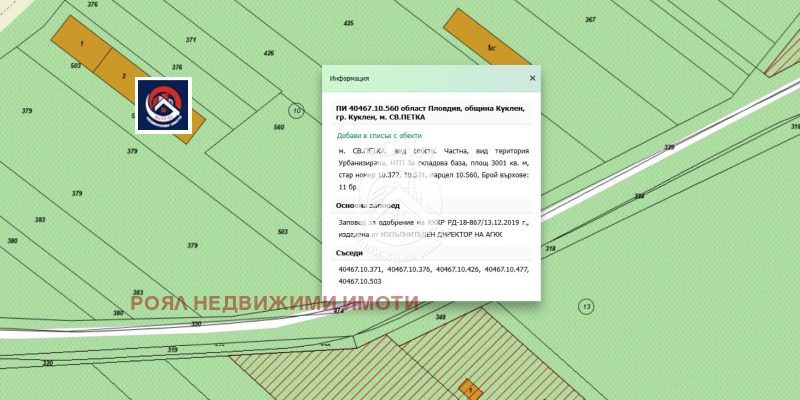Click parcel label 560 on map
Screen dimensions: 800x400
coord(279,127)
